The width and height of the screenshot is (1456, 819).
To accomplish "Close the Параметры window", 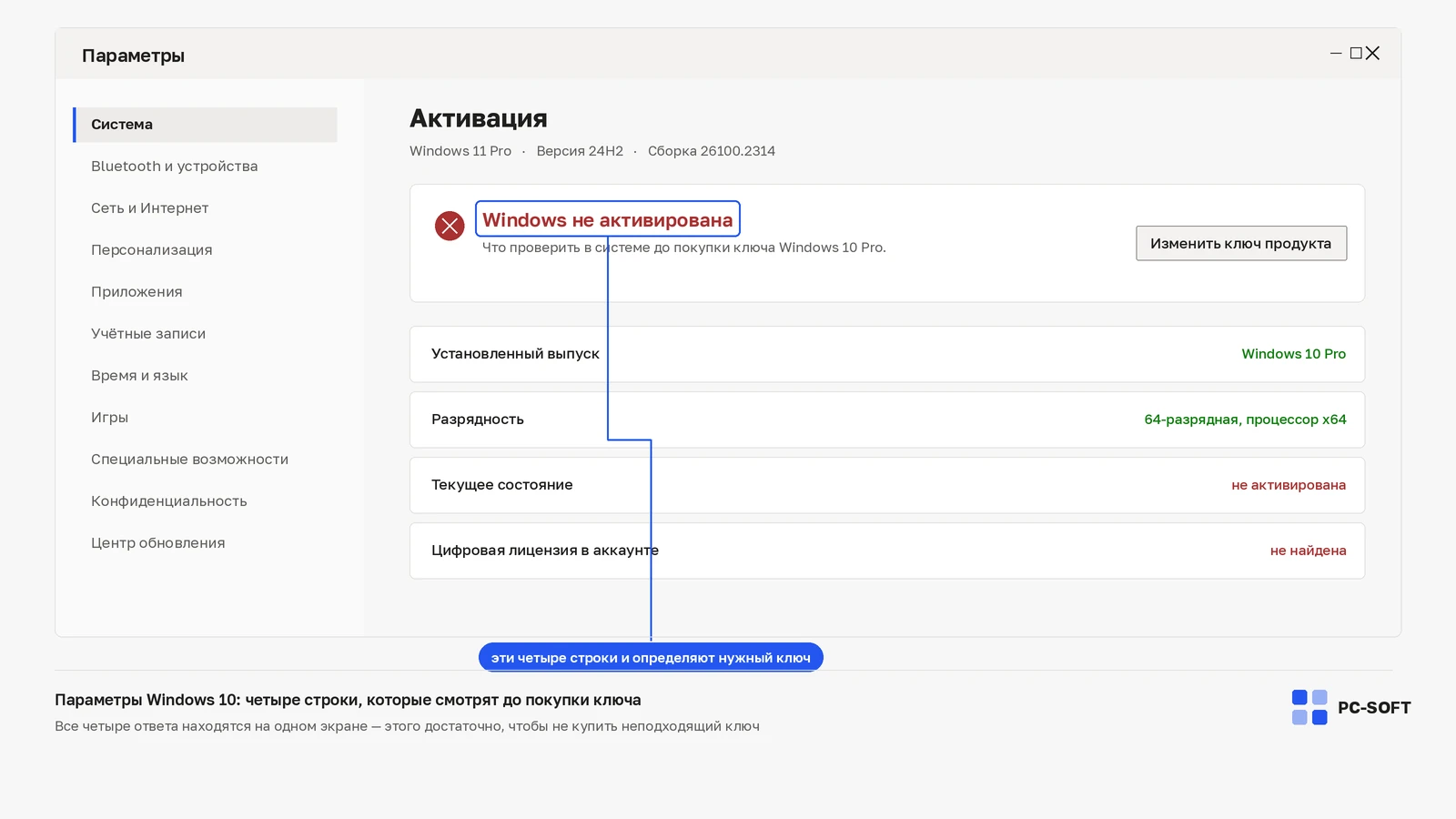I will pyautogui.click(x=1373, y=54).
